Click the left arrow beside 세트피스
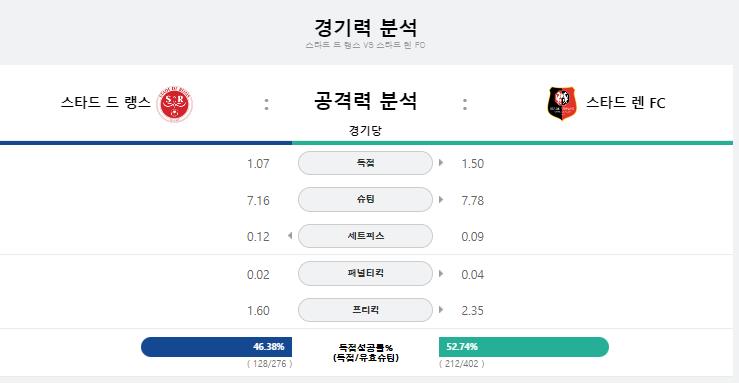This screenshot has height=383, width=739. coord(290,236)
